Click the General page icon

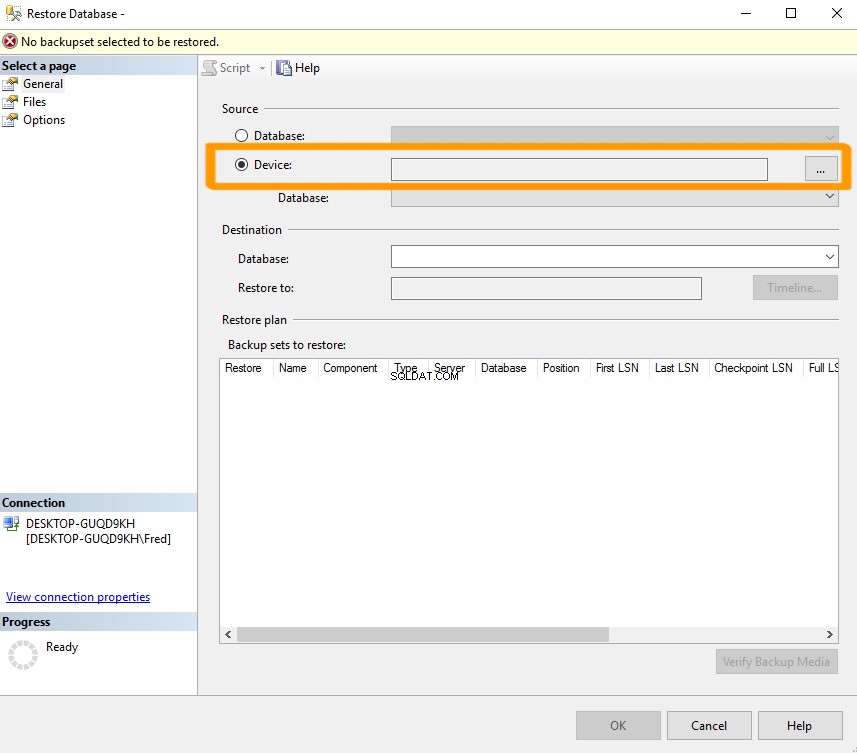click(10, 84)
